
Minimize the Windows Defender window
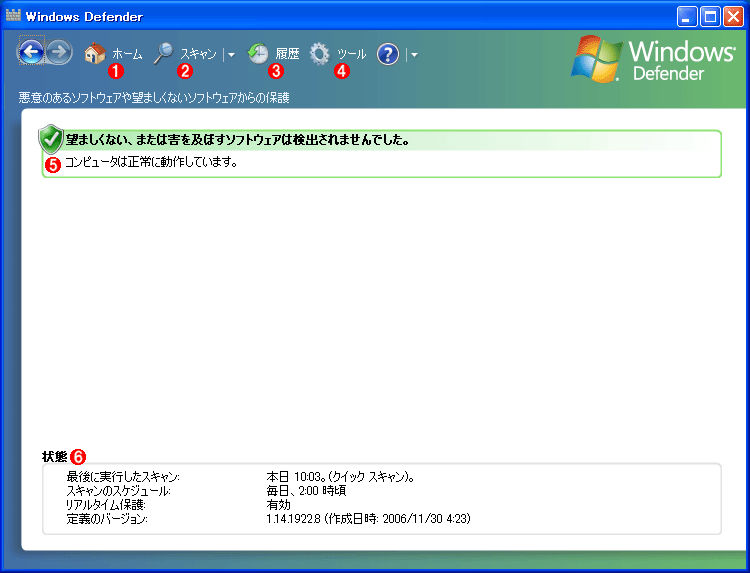click(687, 17)
